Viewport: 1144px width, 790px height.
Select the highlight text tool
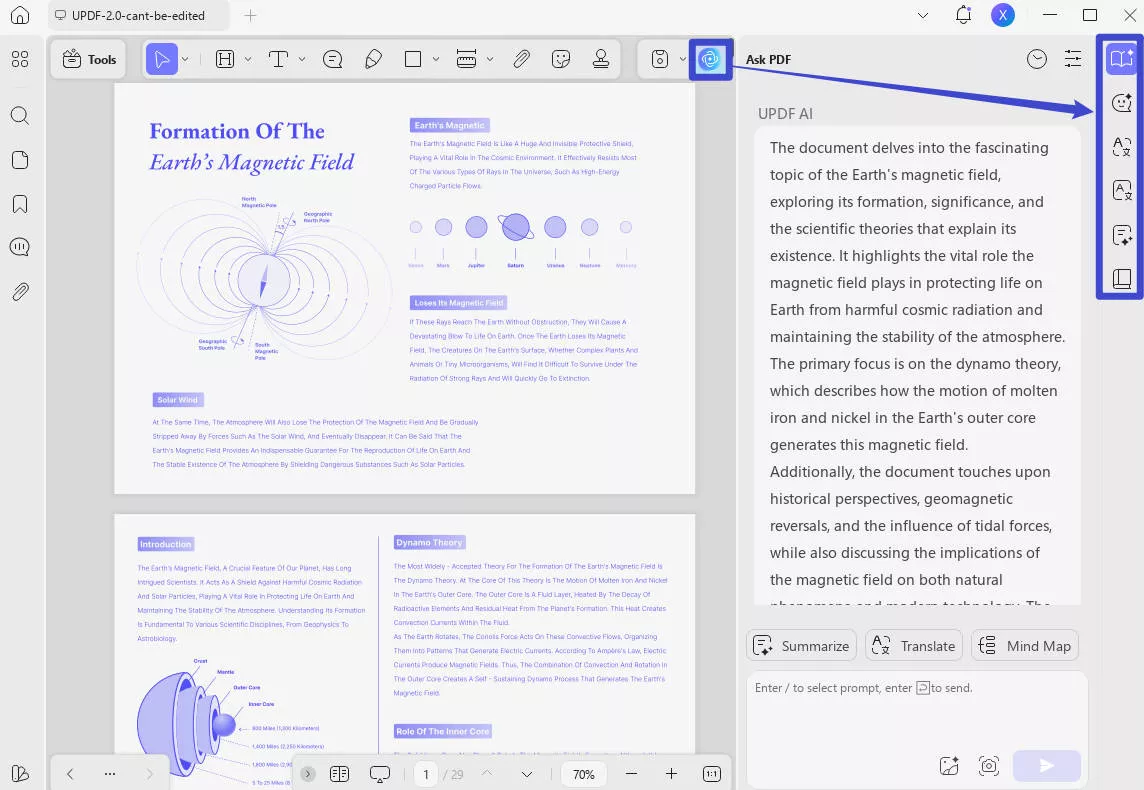(225, 59)
